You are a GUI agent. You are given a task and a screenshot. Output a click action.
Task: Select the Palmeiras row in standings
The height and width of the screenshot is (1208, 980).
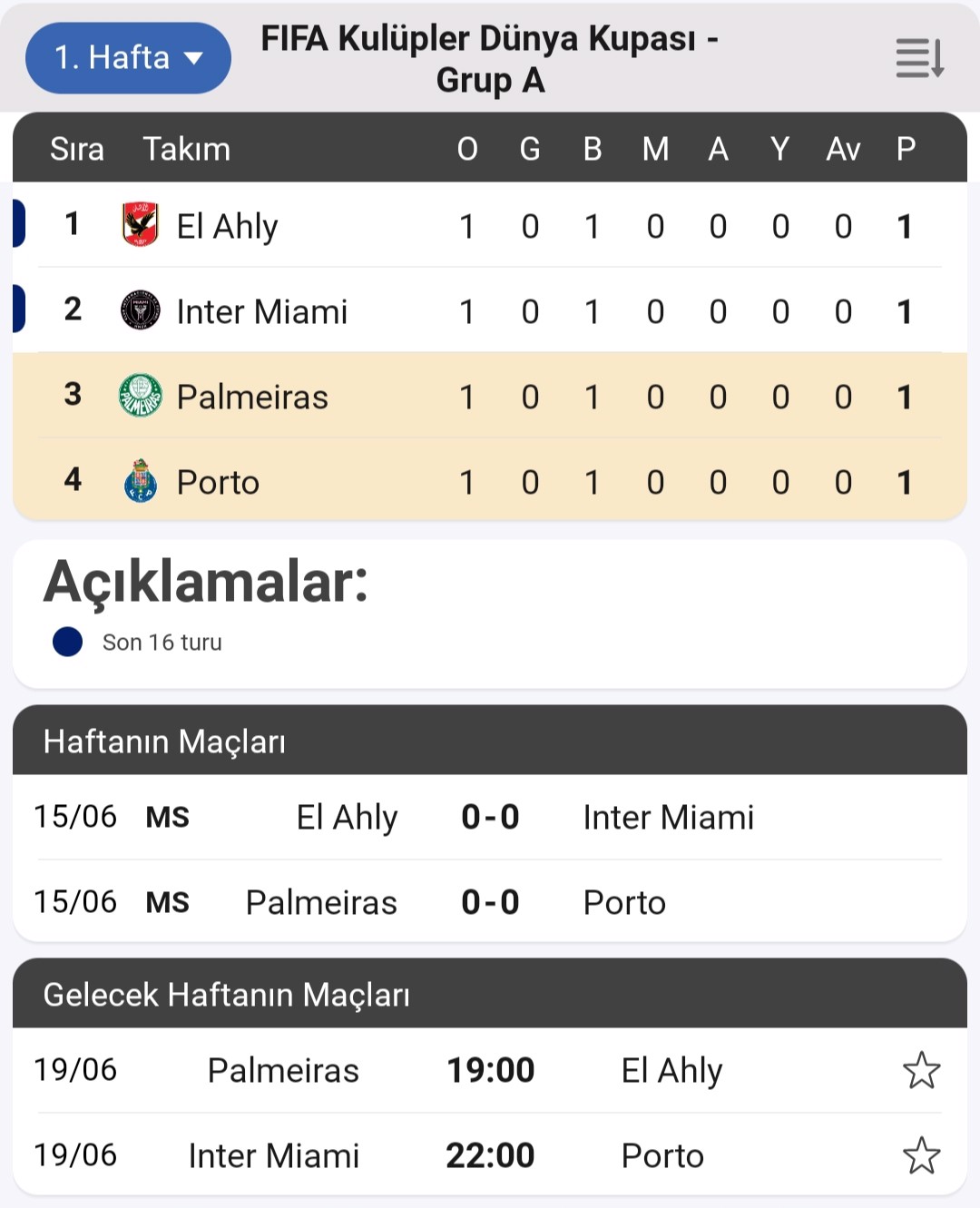tap(490, 396)
